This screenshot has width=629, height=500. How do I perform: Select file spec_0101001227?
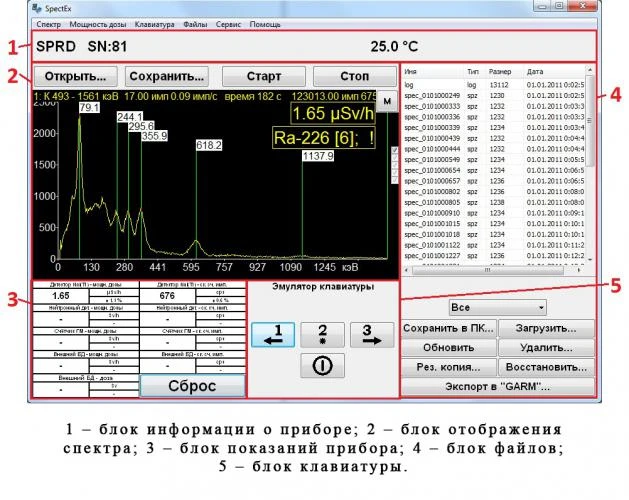click(x=494, y=256)
